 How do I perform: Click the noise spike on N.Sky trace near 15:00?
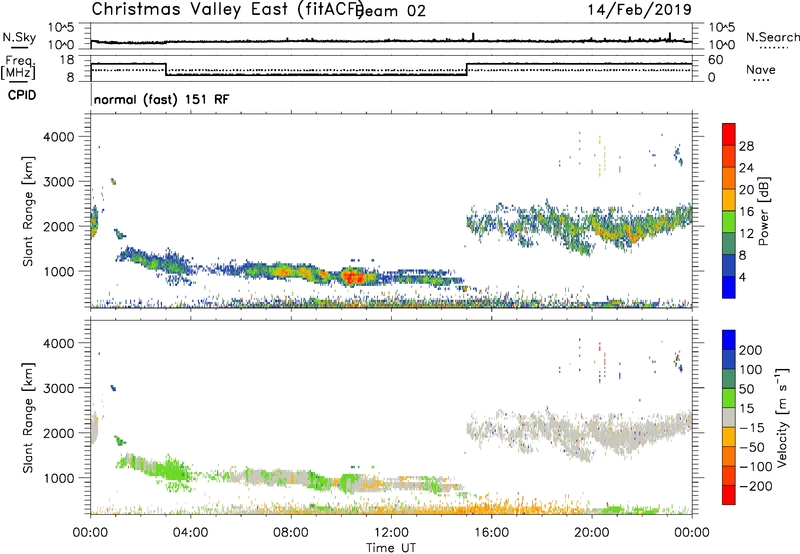coord(473,37)
